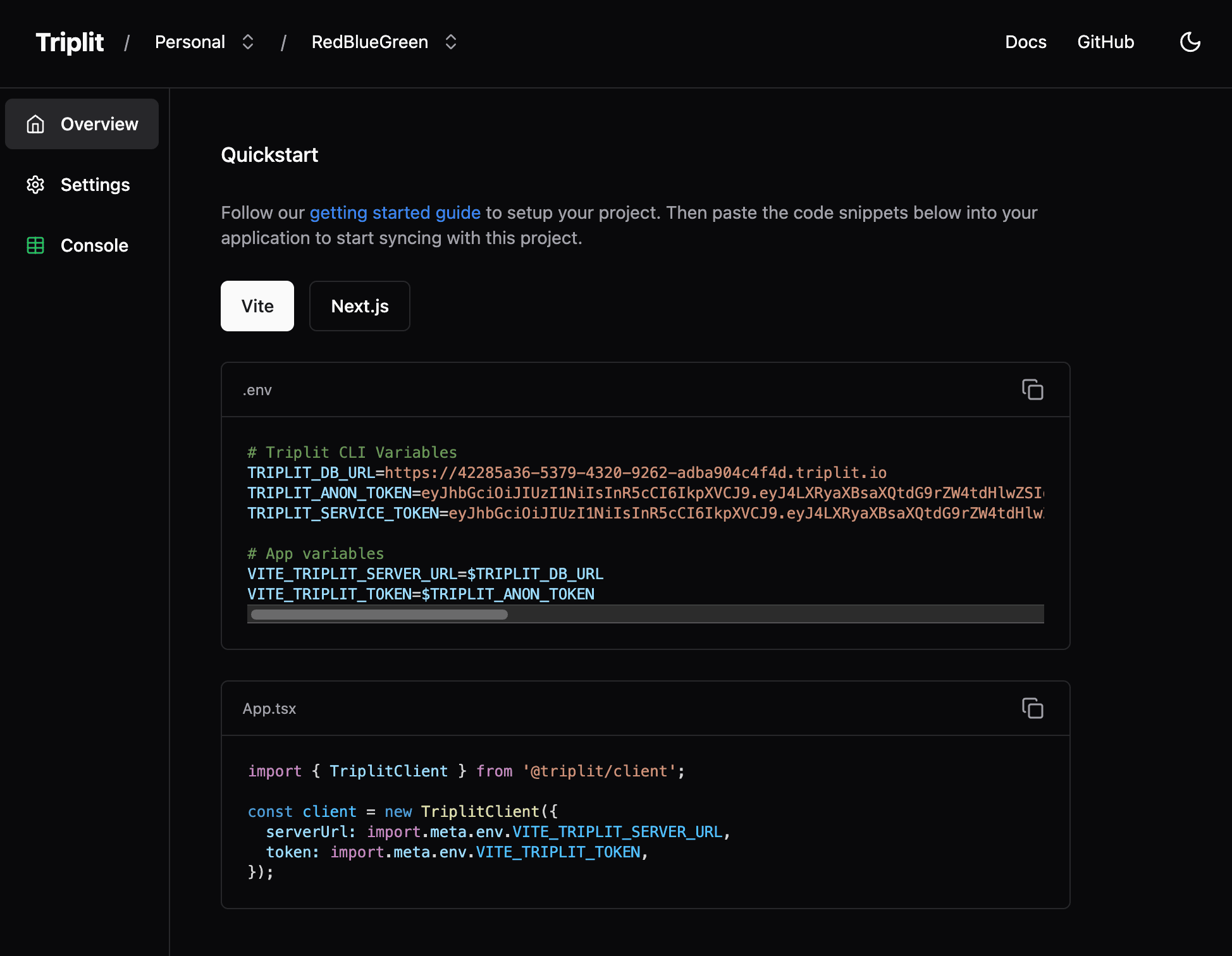
Task: Click the Quickstart heading
Action: (269, 155)
